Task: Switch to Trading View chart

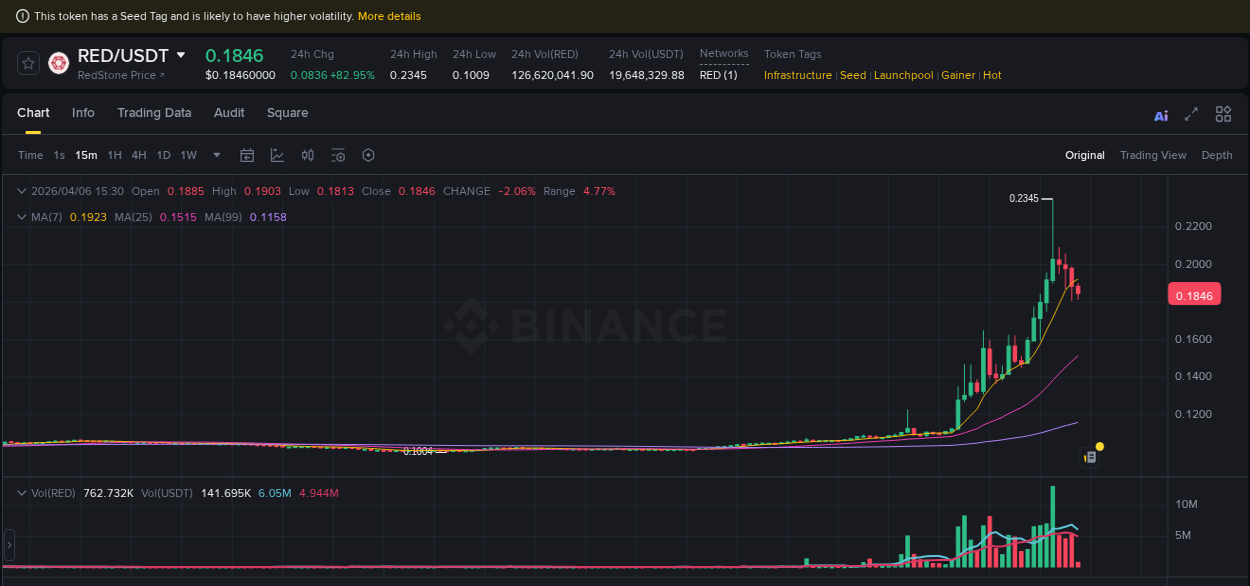Action: coord(1153,155)
